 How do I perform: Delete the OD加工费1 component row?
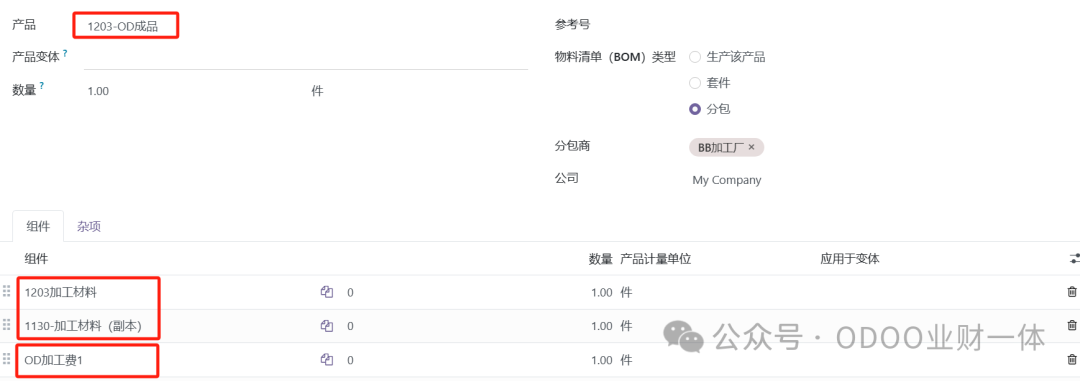pos(1072,360)
